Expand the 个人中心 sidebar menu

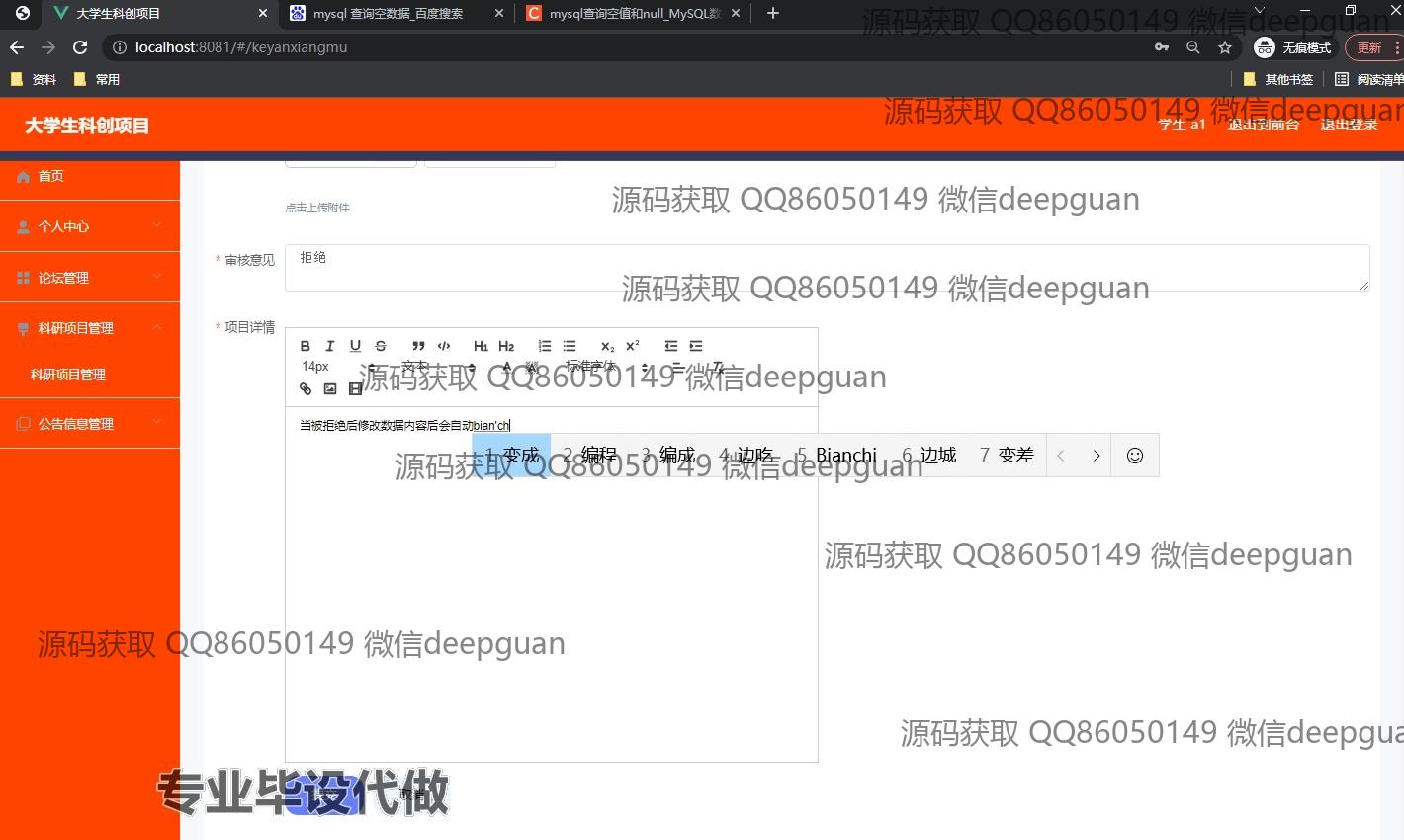point(90,226)
